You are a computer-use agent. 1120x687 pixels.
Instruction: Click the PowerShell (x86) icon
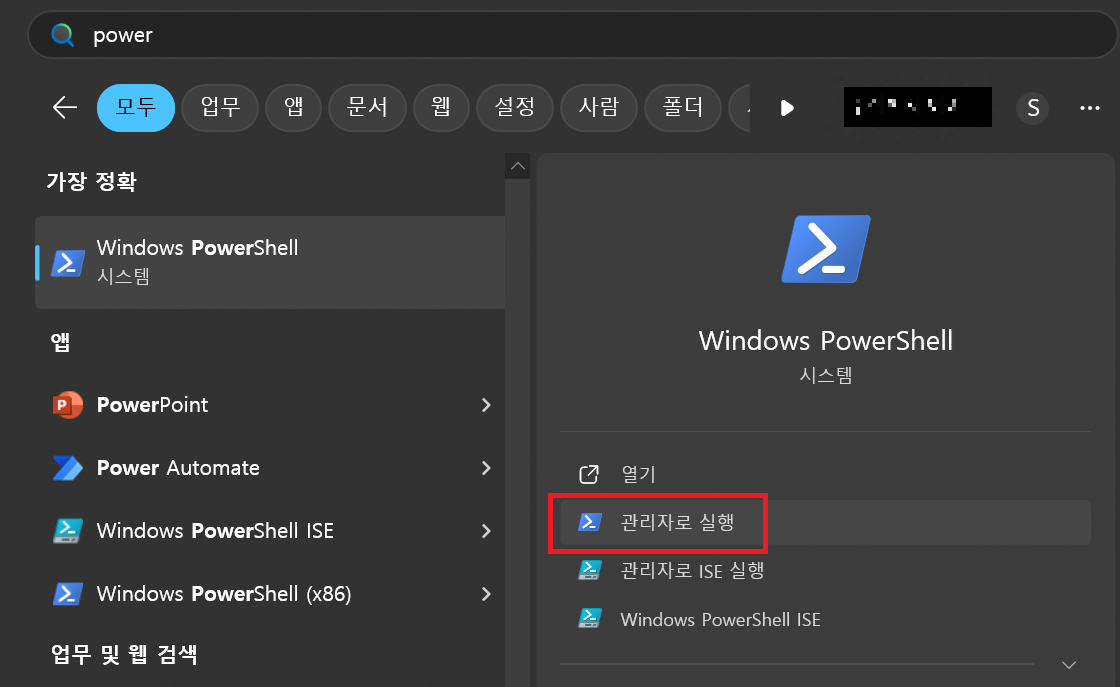68,593
